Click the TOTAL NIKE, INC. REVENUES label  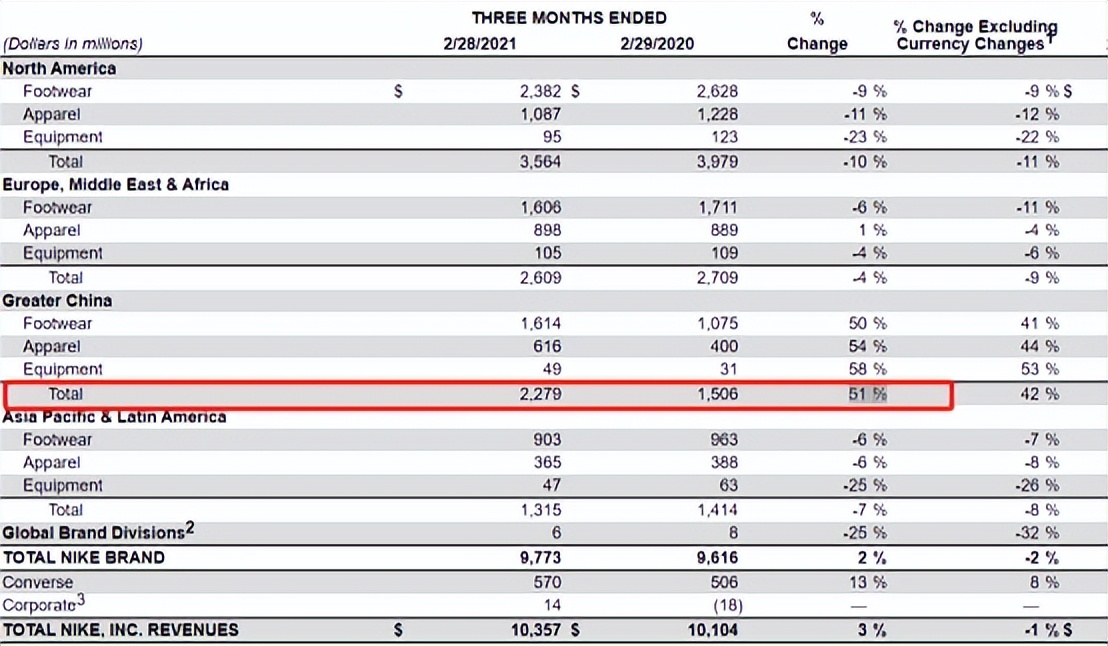tap(121, 630)
